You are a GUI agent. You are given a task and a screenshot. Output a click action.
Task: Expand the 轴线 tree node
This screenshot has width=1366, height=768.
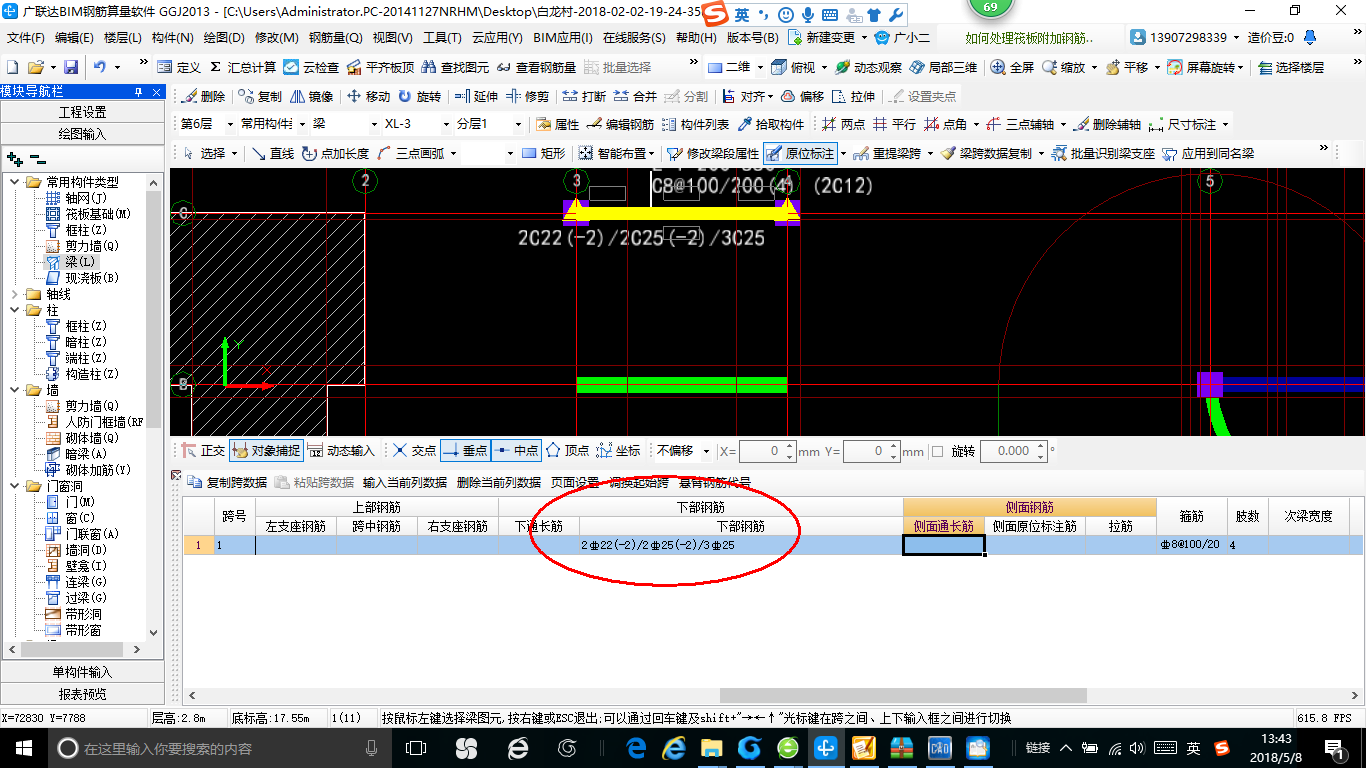tap(14, 294)
